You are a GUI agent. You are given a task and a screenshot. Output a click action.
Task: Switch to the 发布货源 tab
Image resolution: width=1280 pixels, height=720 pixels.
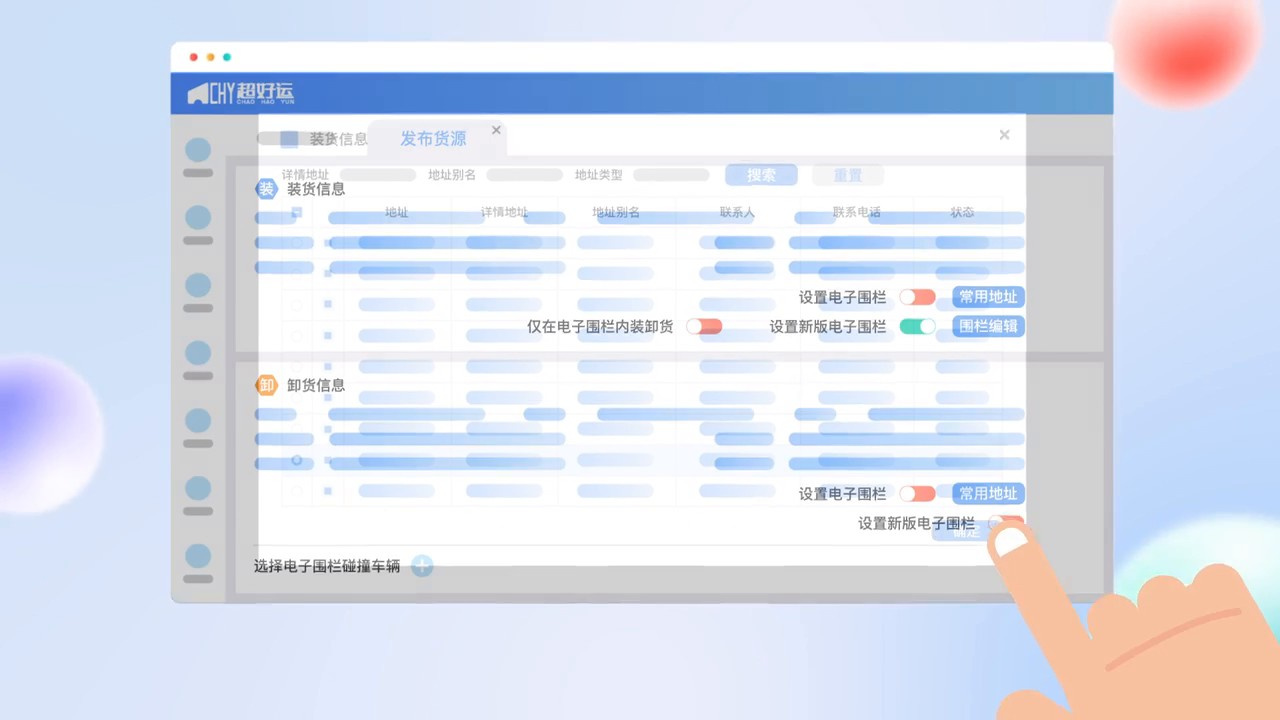(x=433, y=139)
